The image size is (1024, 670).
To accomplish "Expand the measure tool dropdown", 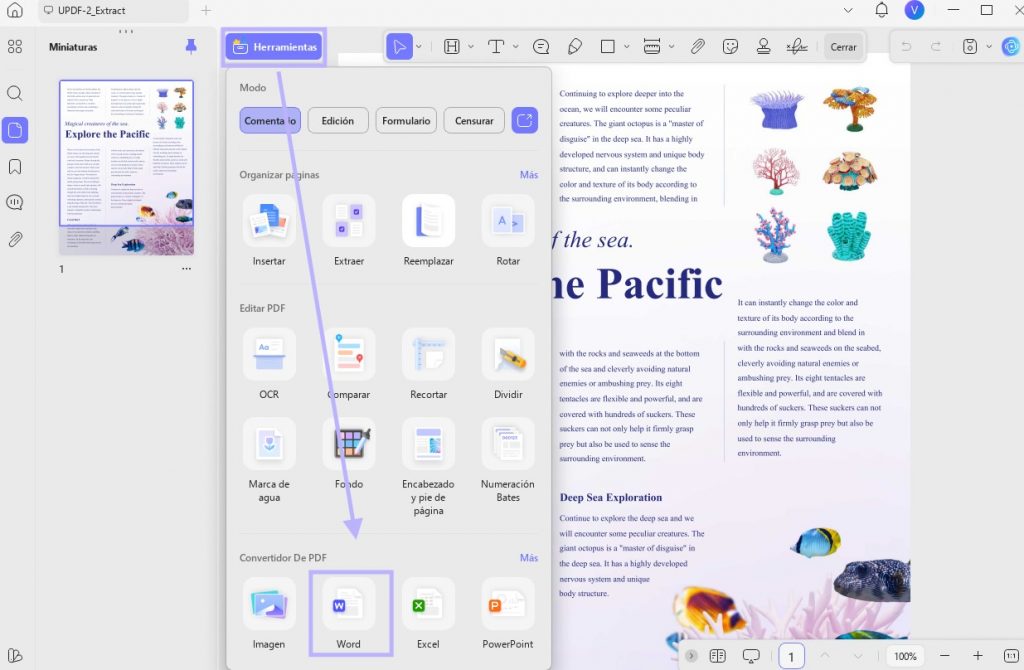I will (671, 47).
